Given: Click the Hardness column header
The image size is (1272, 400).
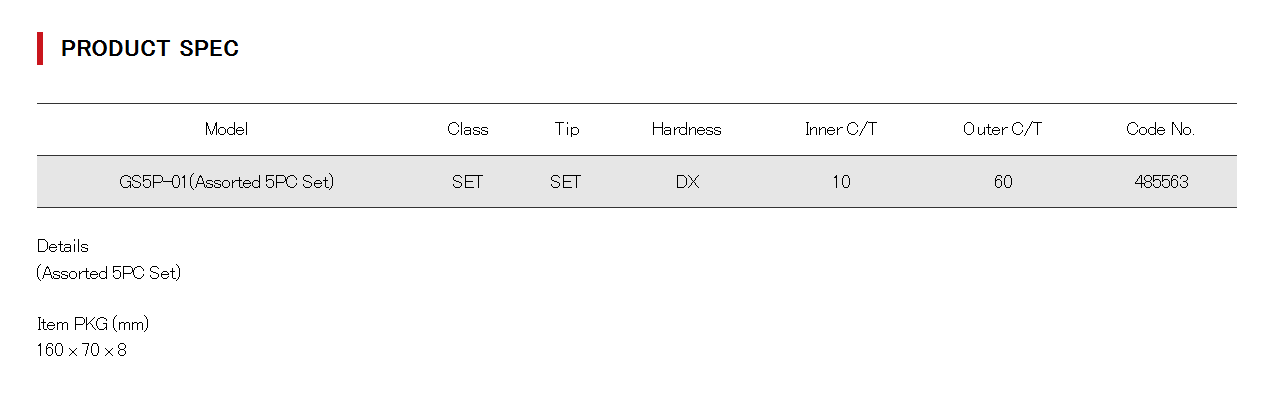Looking at the screenshot, I should tap(686, 129).
